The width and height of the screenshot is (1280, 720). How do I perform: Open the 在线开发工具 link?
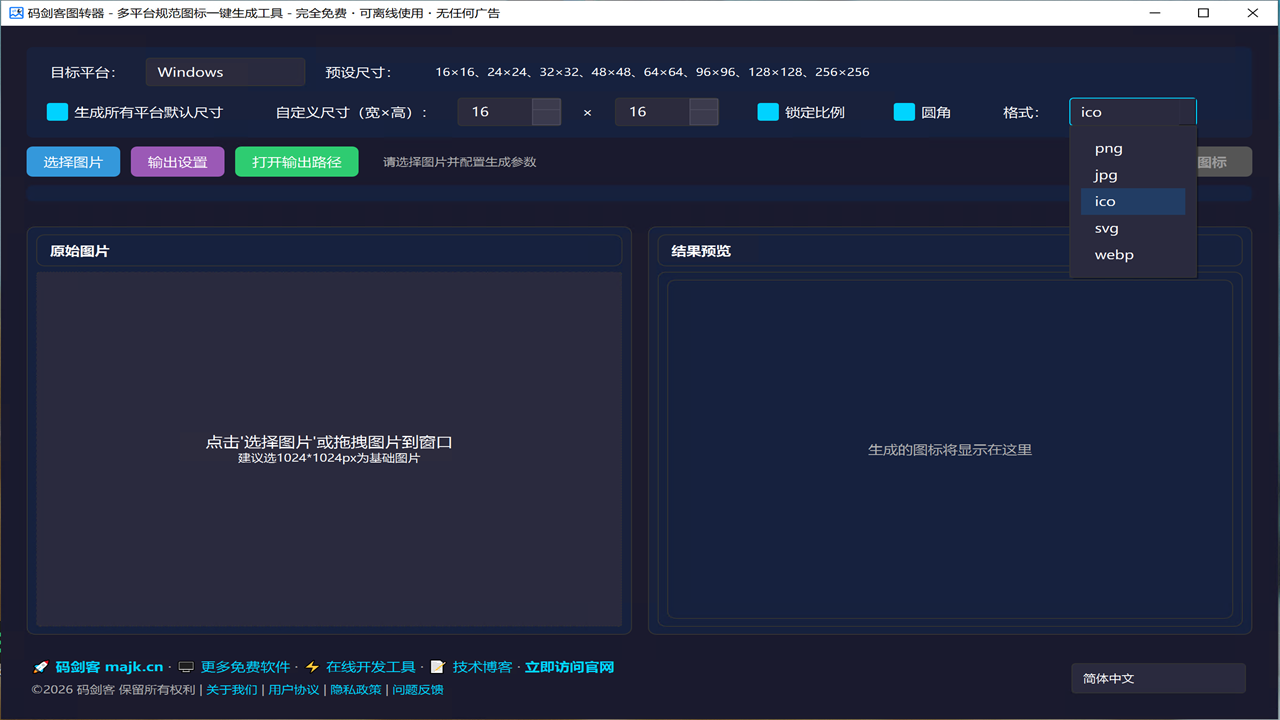click(371, 667)
